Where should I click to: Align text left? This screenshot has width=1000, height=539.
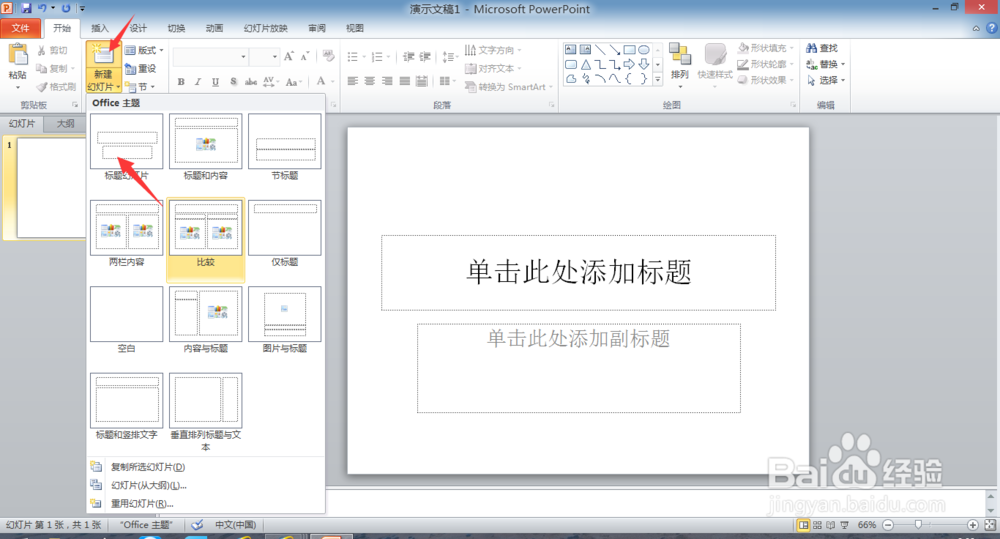[352, 81]
